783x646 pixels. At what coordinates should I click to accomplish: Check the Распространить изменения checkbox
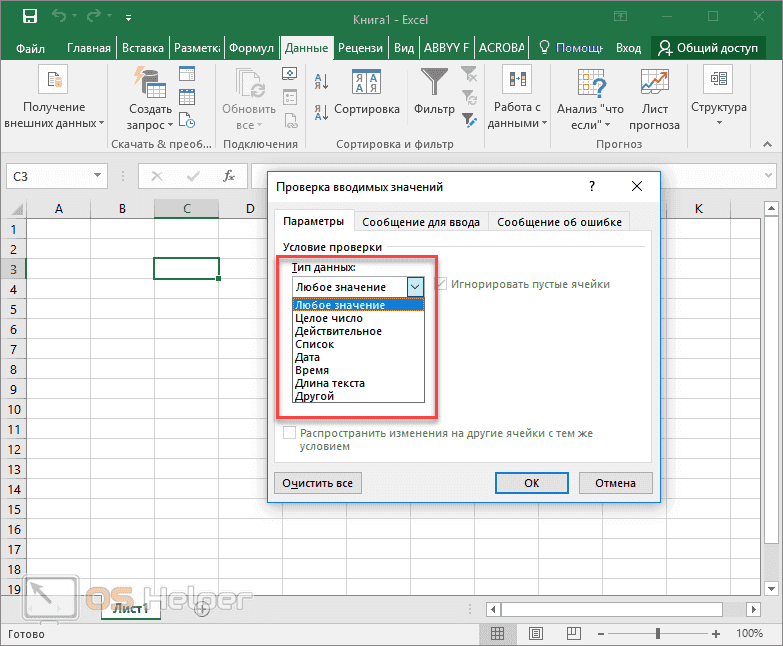click(290, 434)
